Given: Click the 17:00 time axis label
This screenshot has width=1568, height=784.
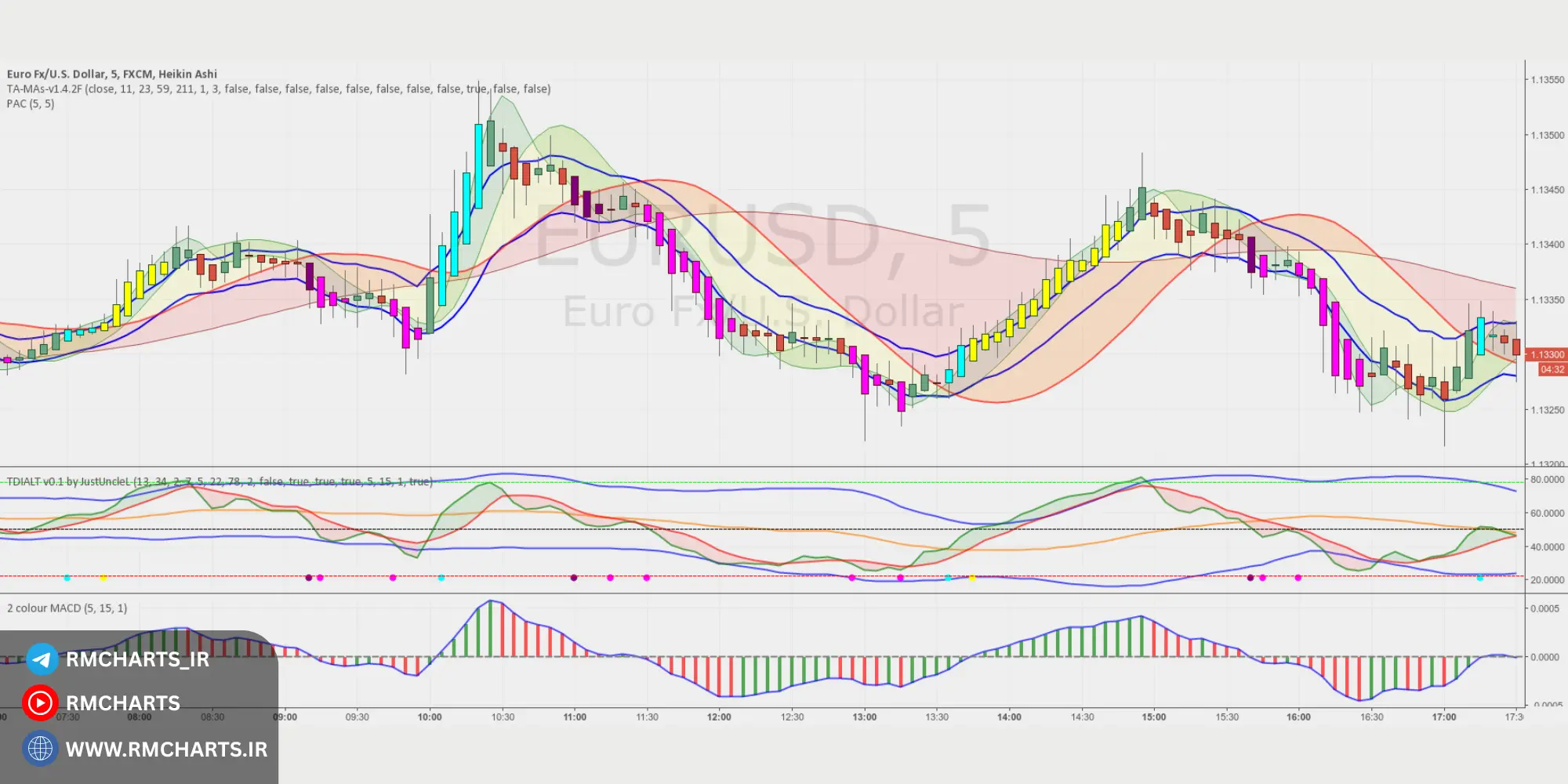Looking at the screenshot, I should (1443, 717).
